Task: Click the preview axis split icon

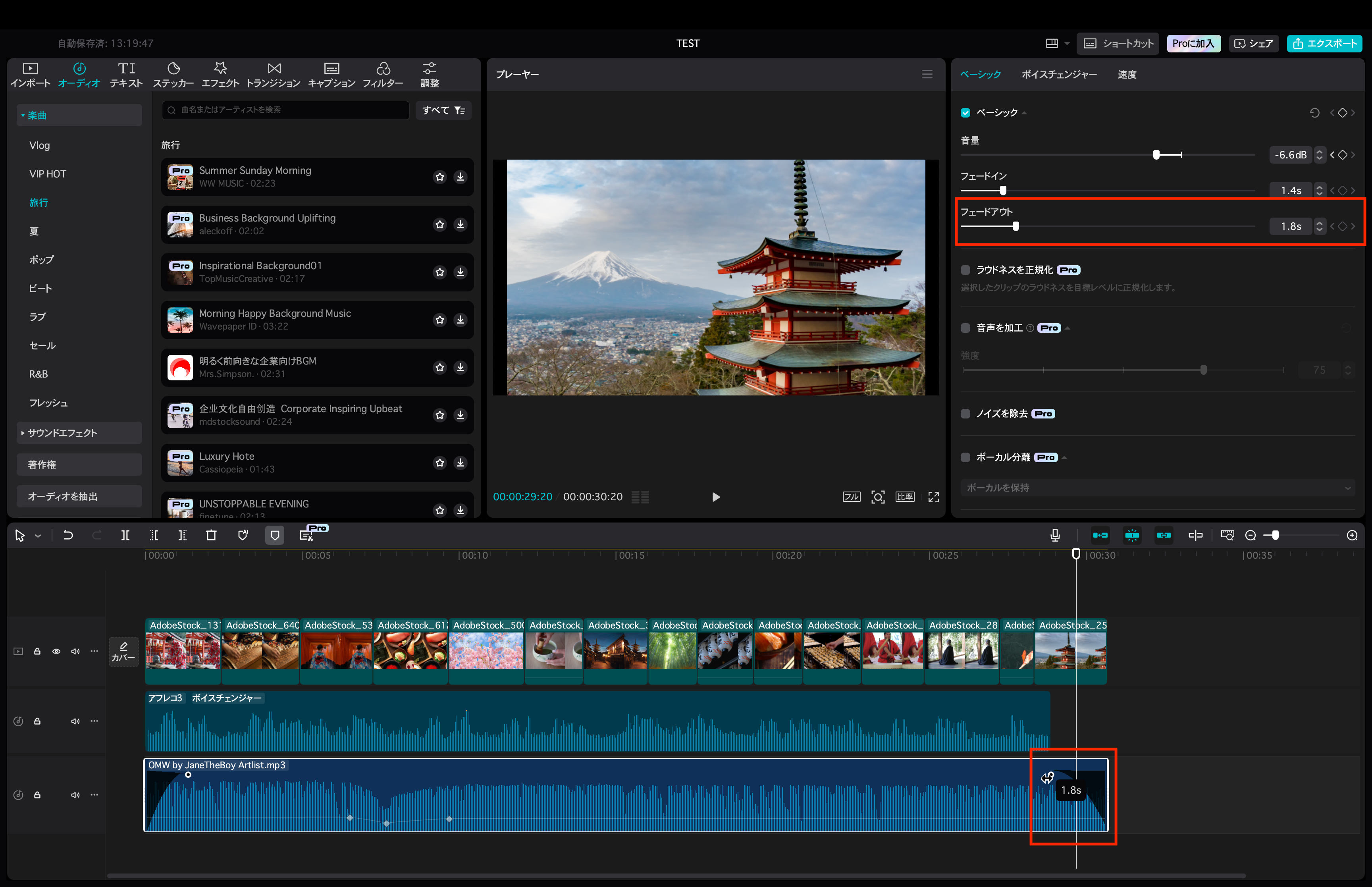Action: (x=1195, y=535)
